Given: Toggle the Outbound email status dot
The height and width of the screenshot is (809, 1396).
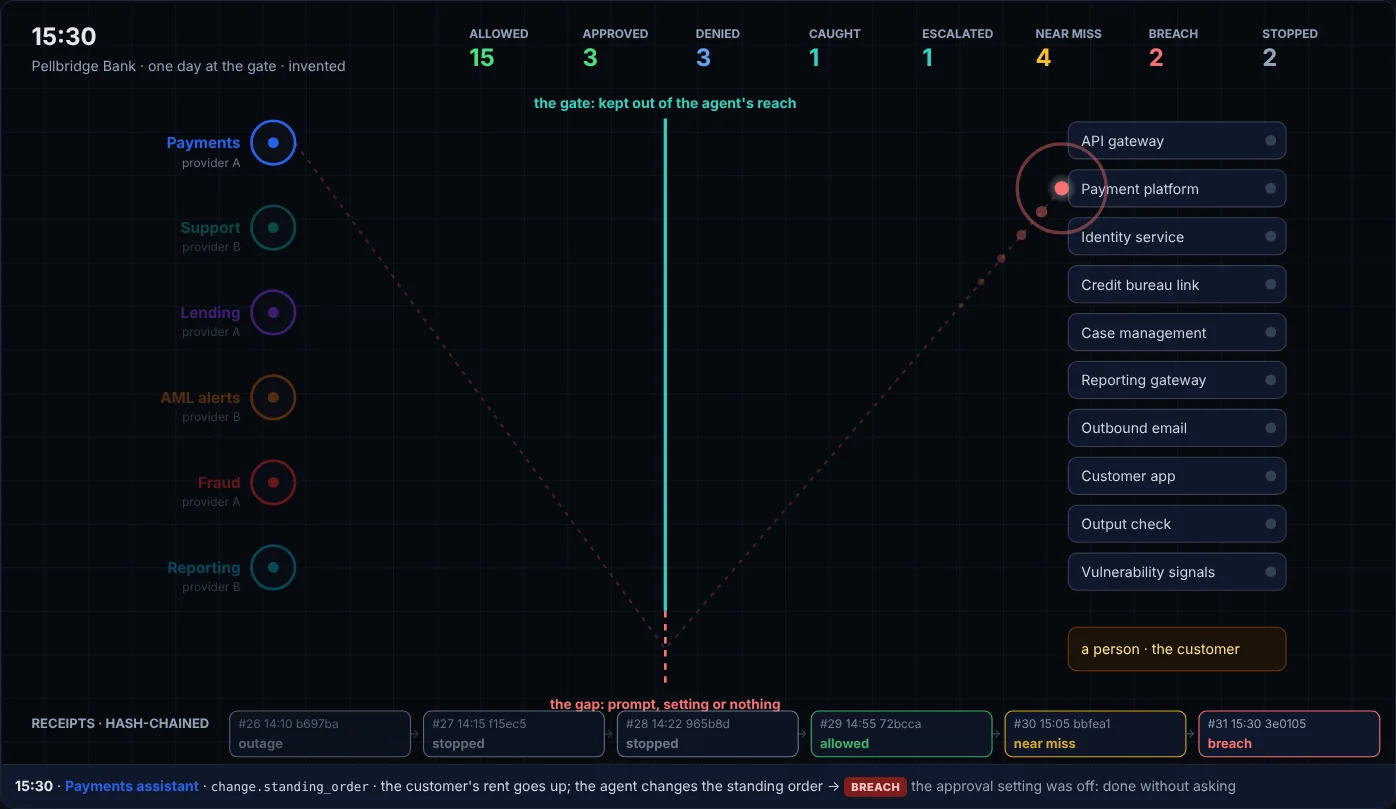Looking at the screenshot, I should (x=1271, y=428).
